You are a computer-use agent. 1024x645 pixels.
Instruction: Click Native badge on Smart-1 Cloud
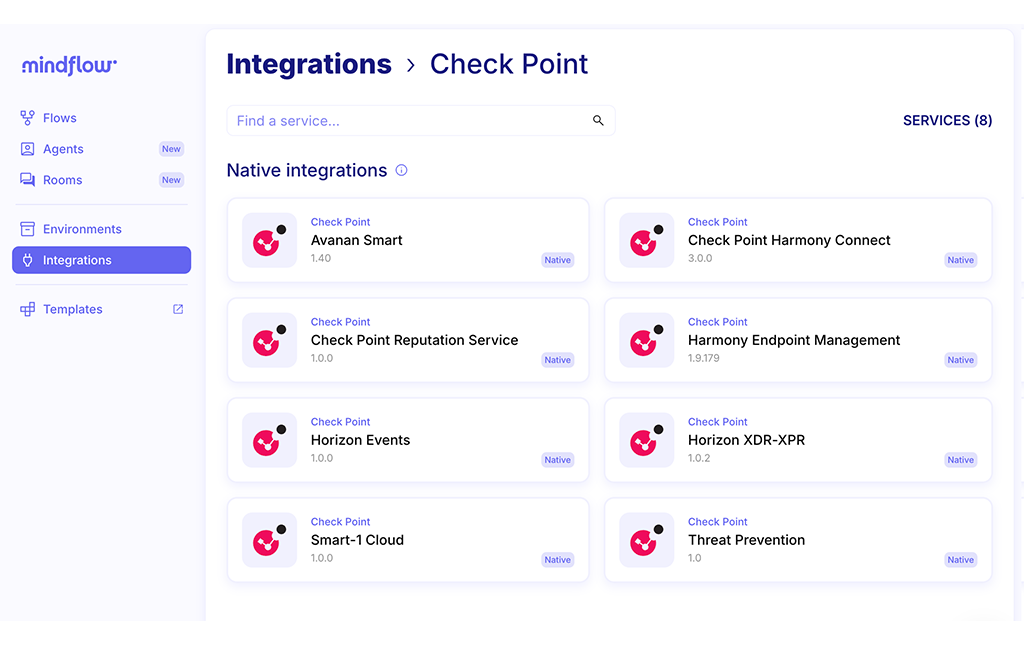click(558, 559)
